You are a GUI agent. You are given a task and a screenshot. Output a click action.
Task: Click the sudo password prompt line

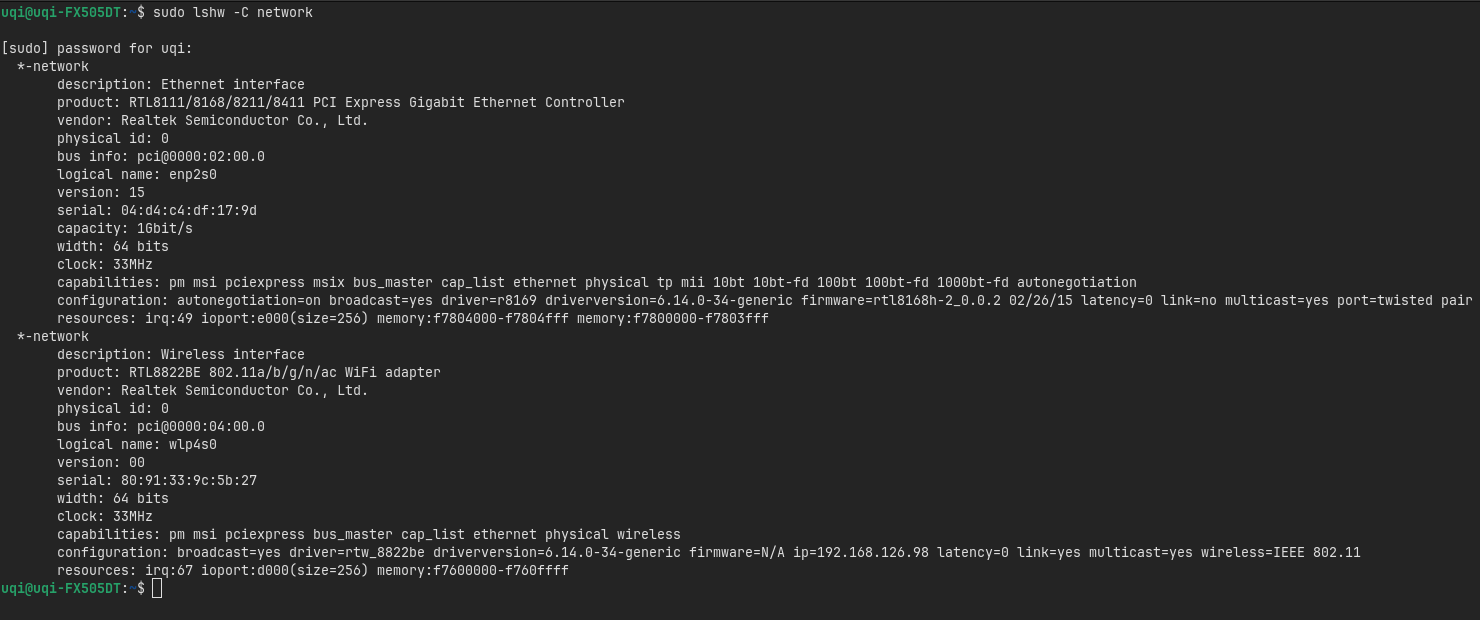point(97,48)
